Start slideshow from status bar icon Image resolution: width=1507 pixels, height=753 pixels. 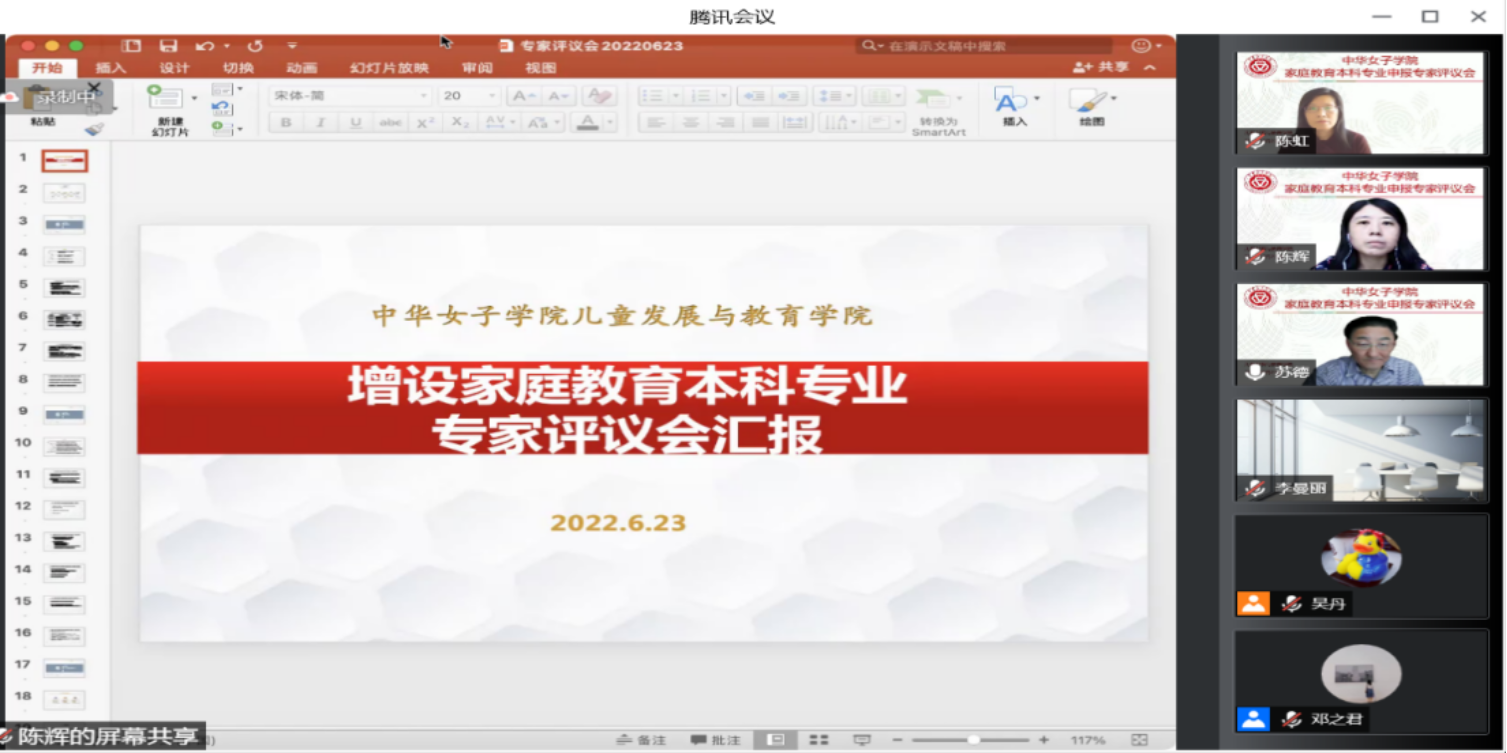[x=862, y=740]
